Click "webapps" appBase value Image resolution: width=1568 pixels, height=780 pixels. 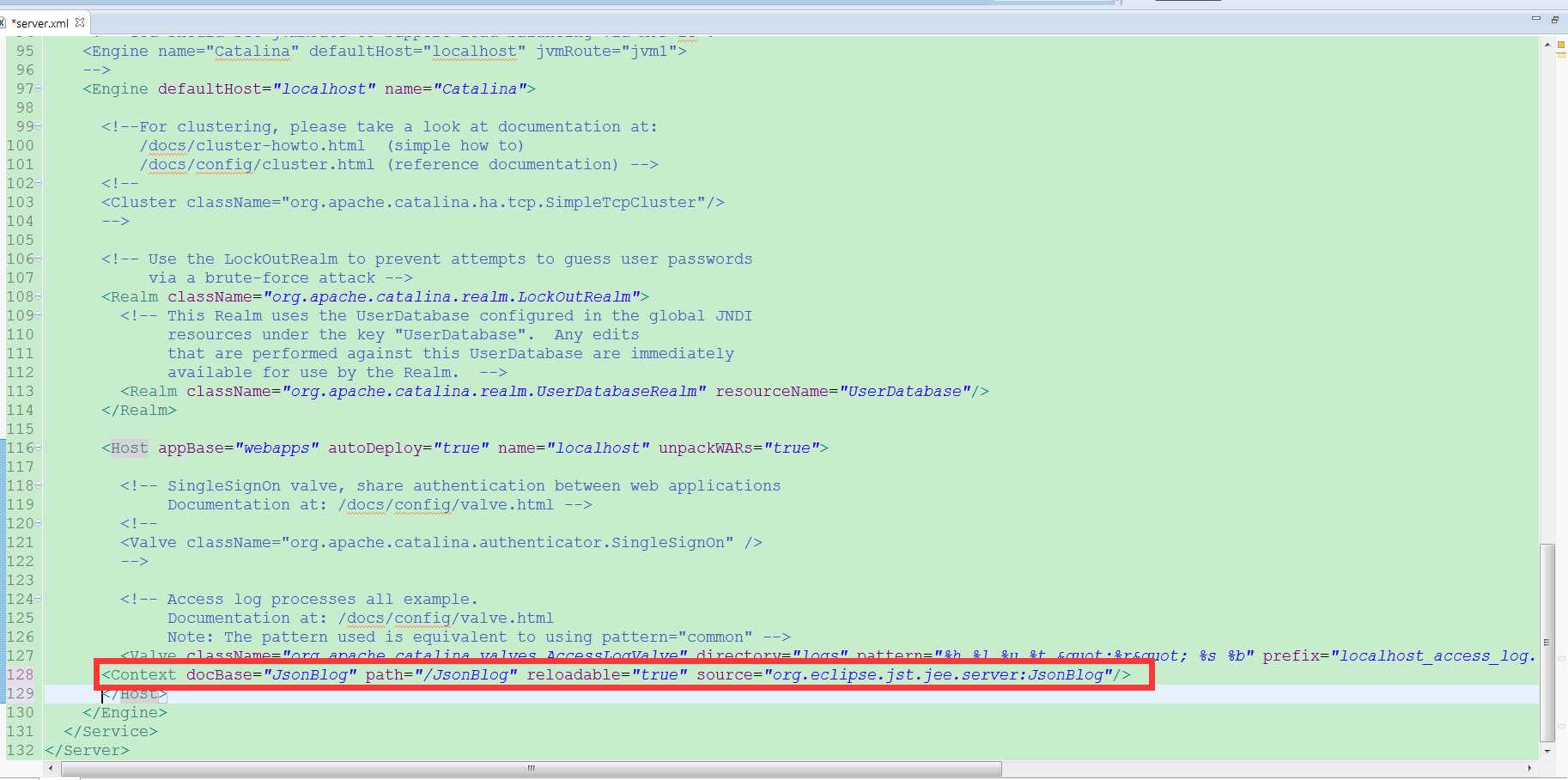click(x=277, y=448)
